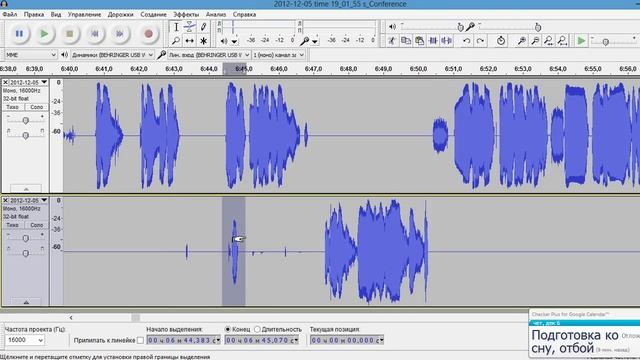Skip to start of the project
The height and width of the screenshot is (360, 640).
tap(95, 34)
